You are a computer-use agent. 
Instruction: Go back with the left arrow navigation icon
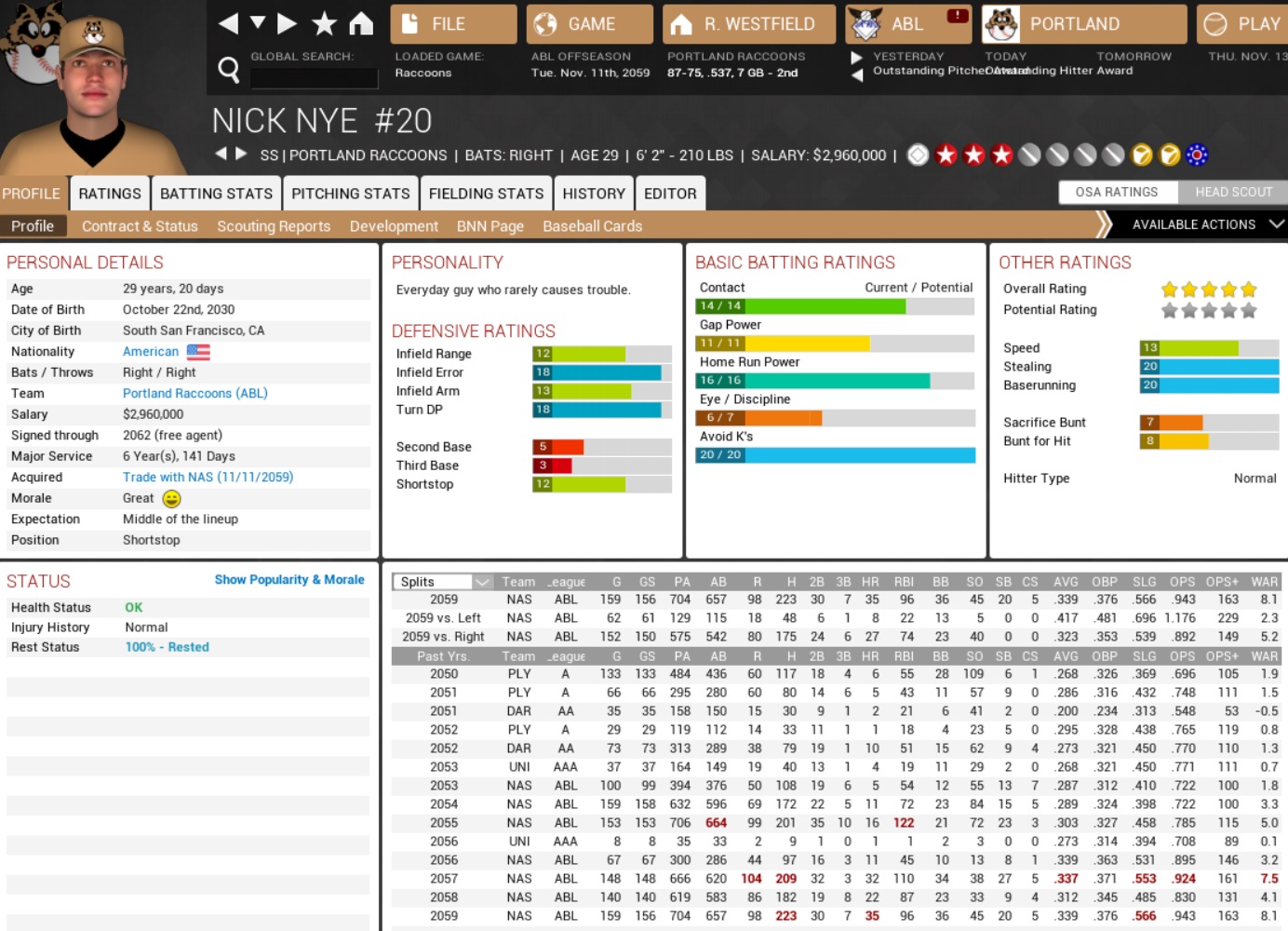(x=228, y=23)
